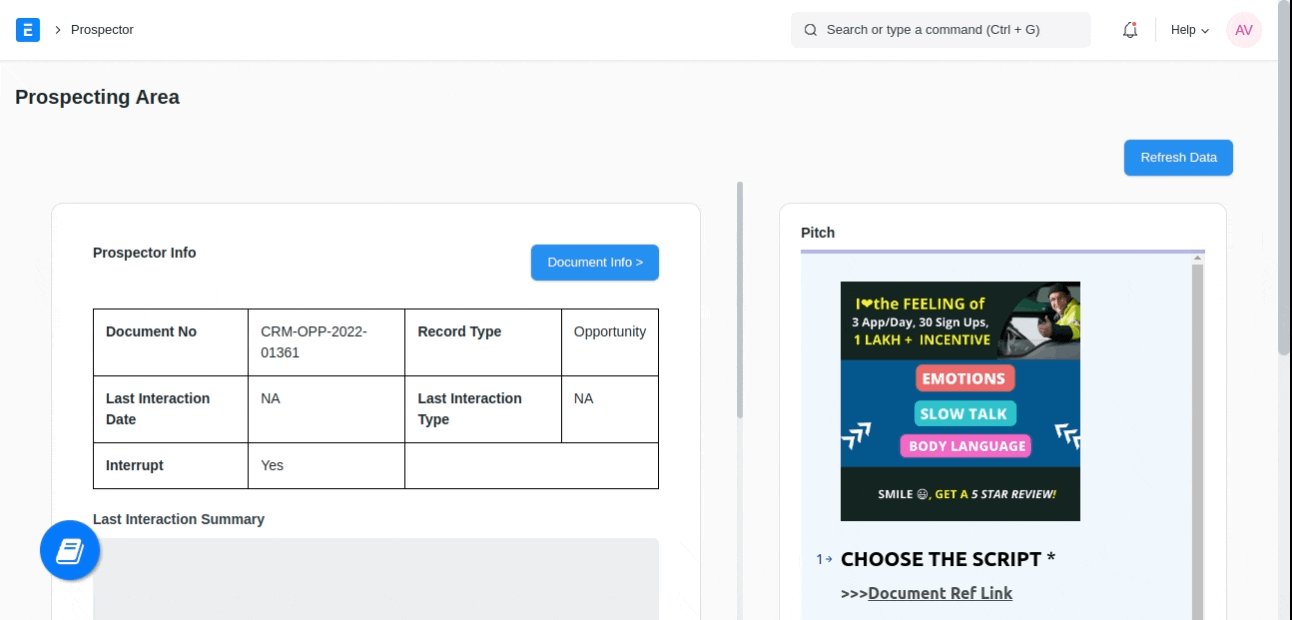The image size is (1292, 620).
Task: Click the main page scrollbar thumb
Action: coord(1284,180)
